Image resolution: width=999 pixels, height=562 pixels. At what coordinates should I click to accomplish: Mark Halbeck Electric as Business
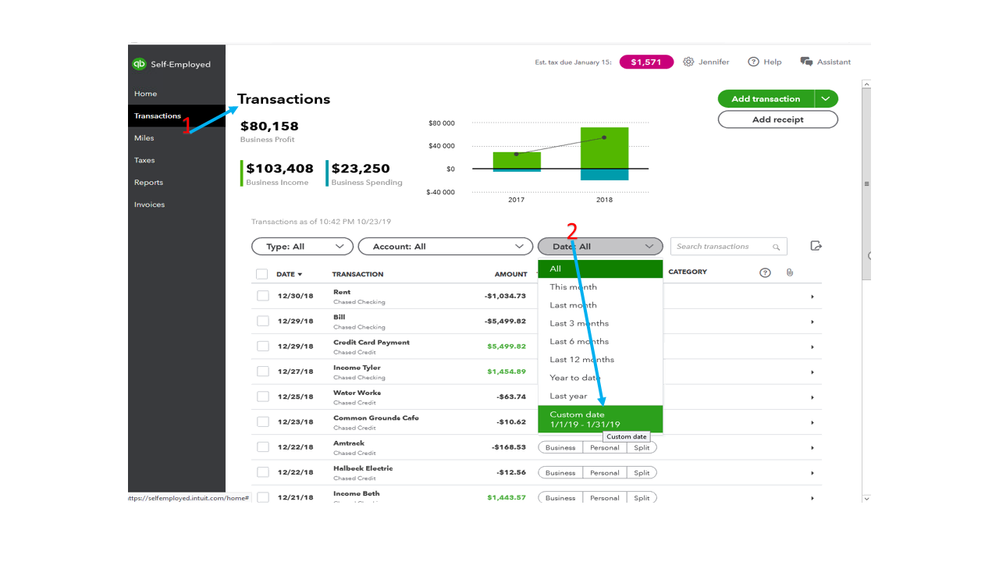(x=561, y=473)
